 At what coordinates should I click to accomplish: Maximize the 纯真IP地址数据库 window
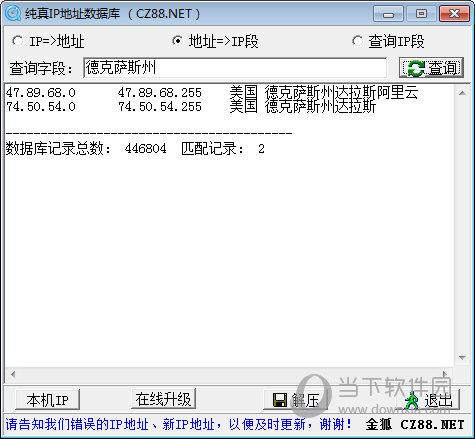coord(421,14)
